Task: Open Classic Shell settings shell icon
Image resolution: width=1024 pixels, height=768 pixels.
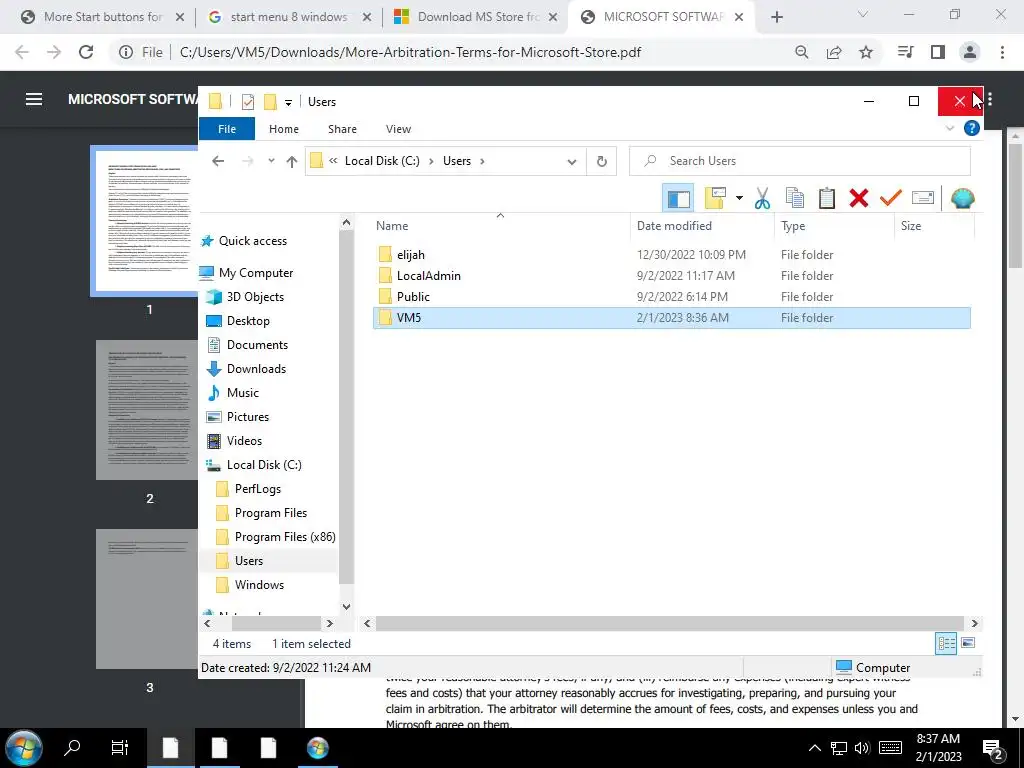Action: coord(963,198)
